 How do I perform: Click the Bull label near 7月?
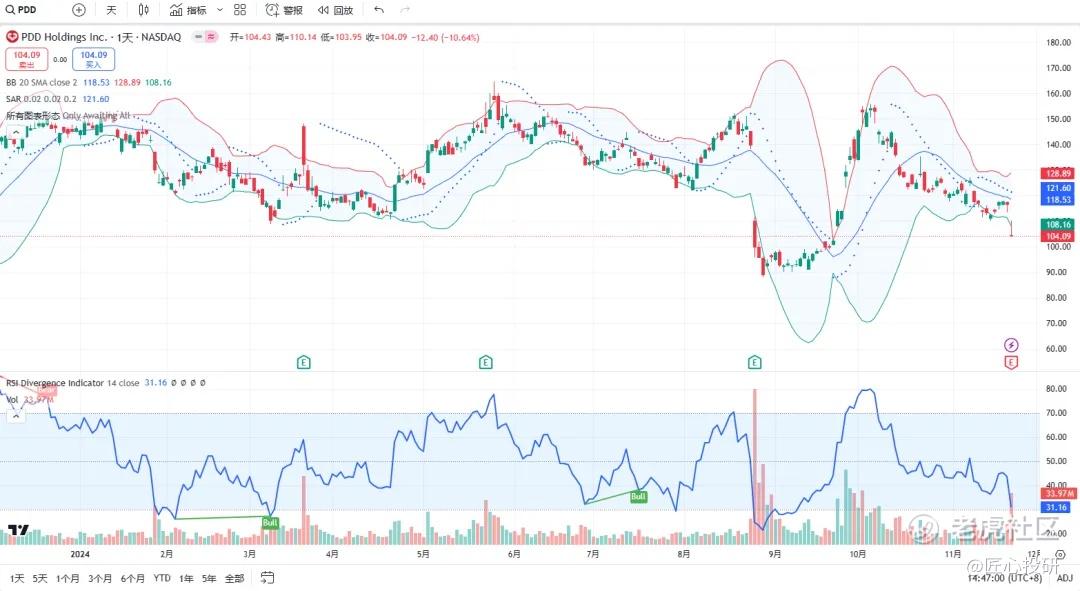click(x=638, y=497)
